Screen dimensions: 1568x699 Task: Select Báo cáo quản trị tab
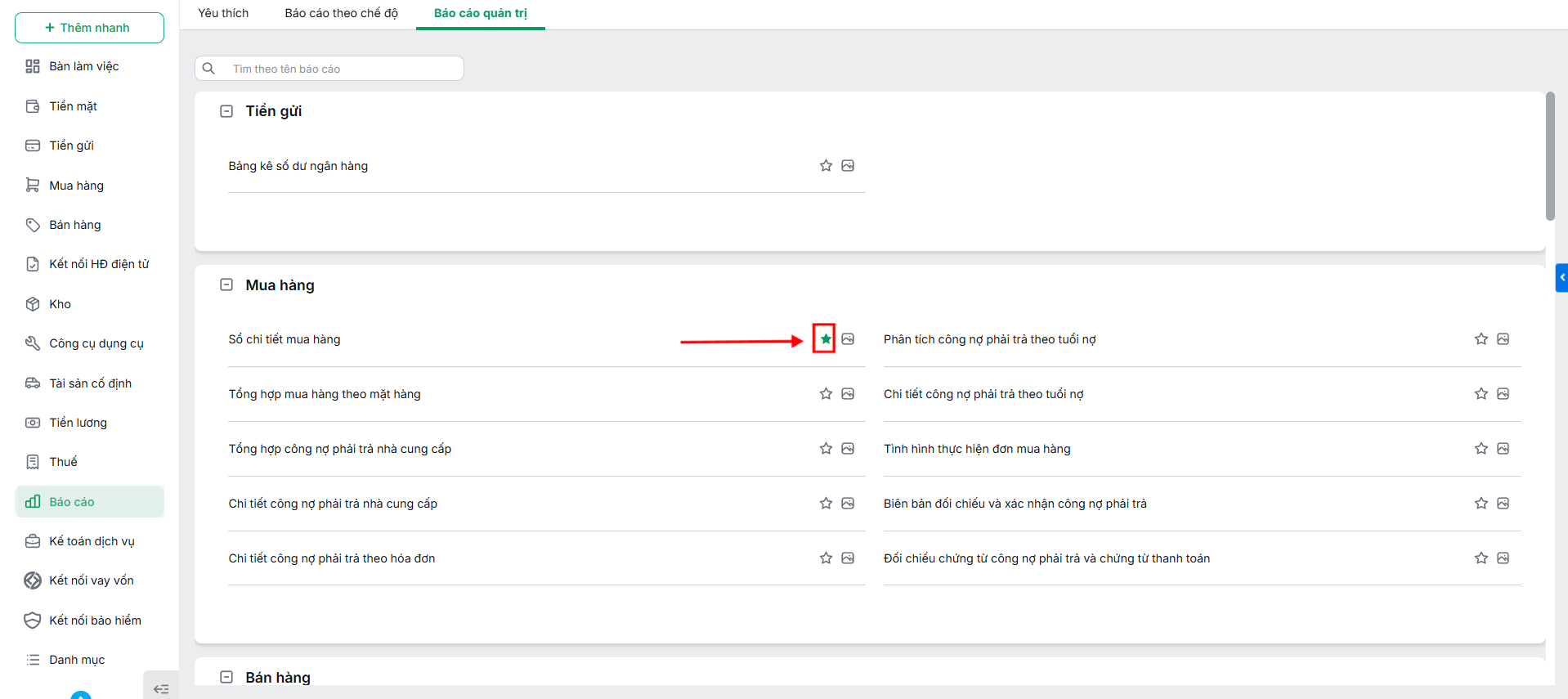(481, 13)
